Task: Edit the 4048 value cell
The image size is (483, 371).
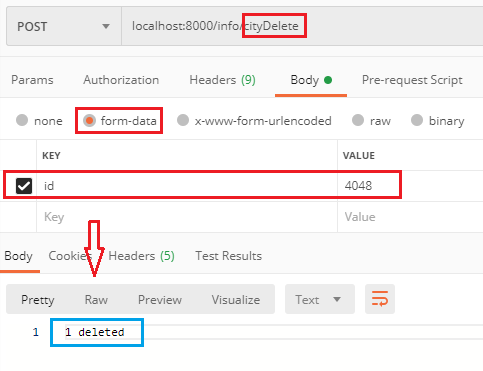Action: 410,186
